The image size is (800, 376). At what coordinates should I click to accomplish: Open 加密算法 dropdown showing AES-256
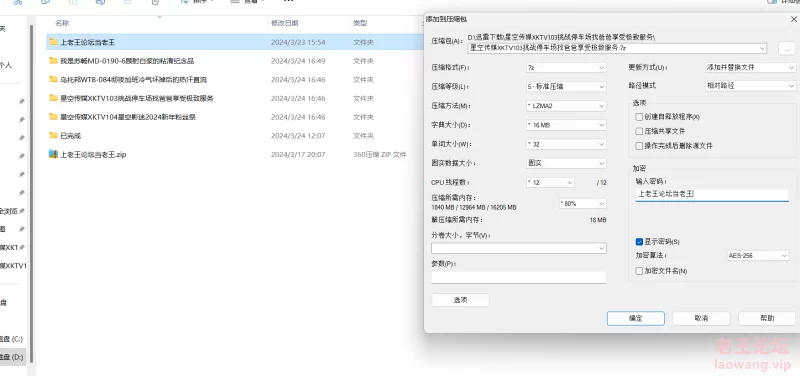[757, 255]
